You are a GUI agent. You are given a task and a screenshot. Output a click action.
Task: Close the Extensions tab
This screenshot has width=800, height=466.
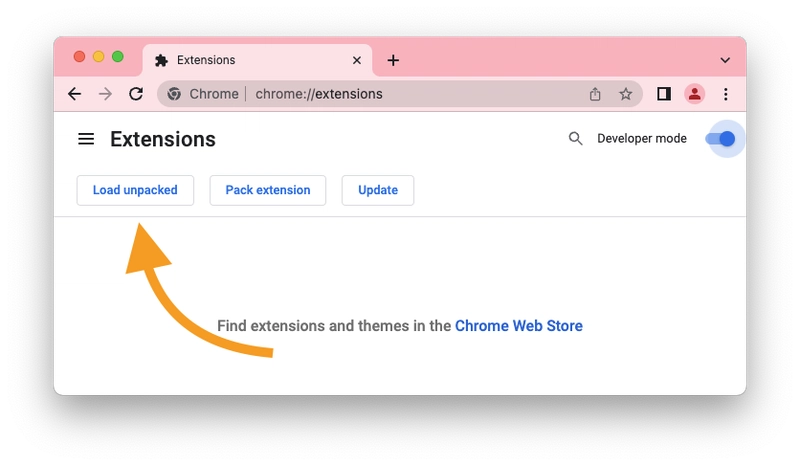click(x=357, y=60)
